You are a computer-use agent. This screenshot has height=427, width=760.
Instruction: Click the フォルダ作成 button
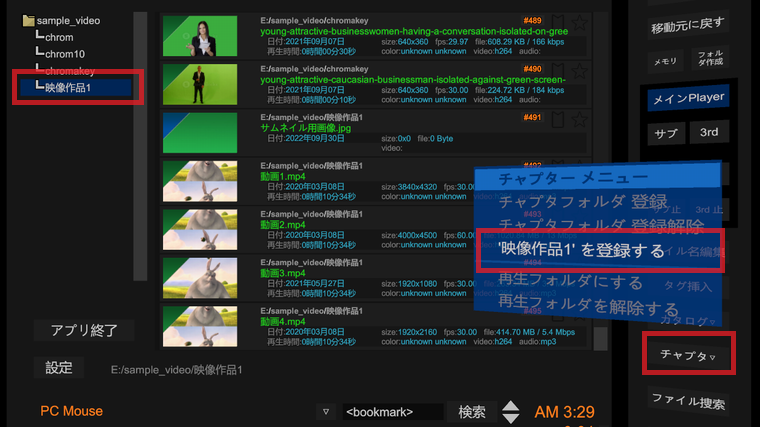[x=710, y=58]
